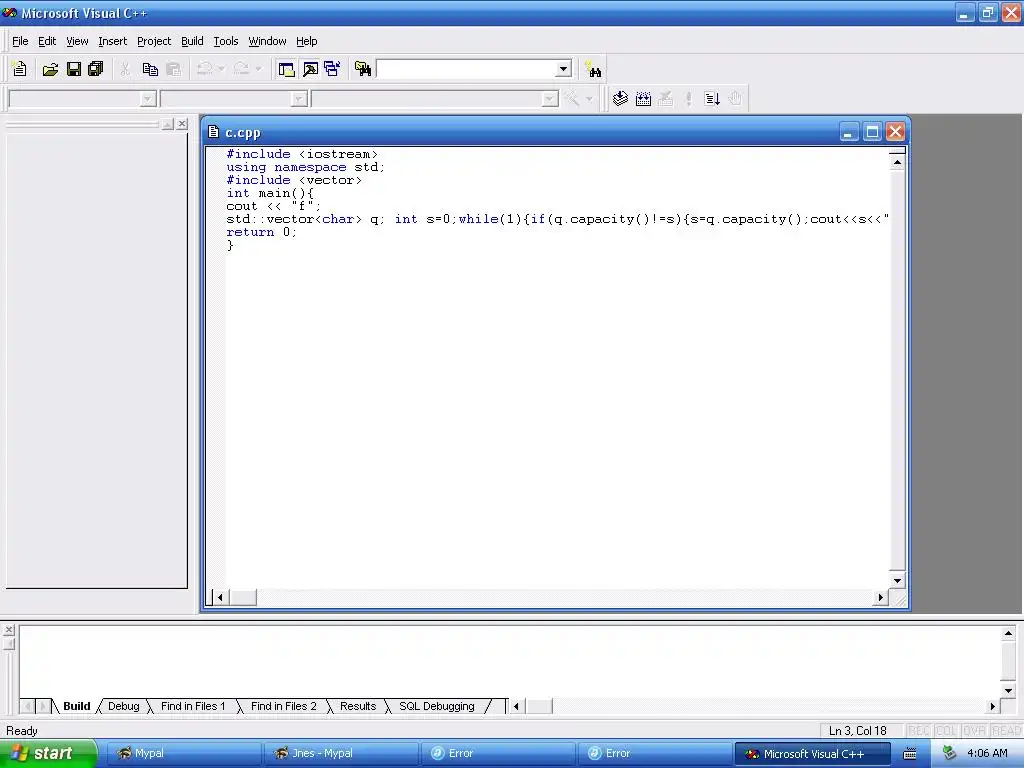Open the Window List icon
The width and height of the screenshot is (1024, 768).
pos(332,69)
